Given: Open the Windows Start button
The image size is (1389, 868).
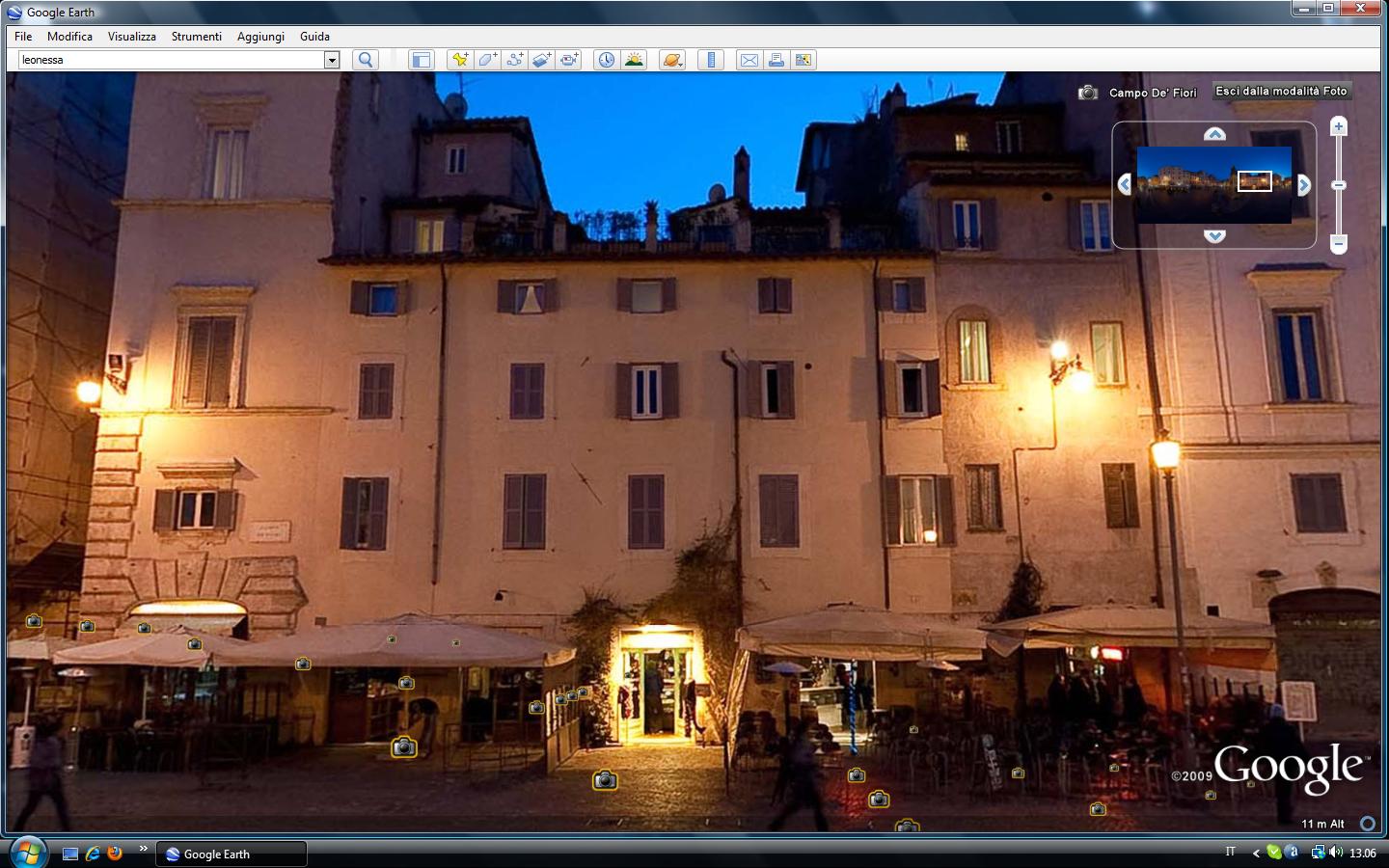Looking at the screenshot, I should click(27, 853).
